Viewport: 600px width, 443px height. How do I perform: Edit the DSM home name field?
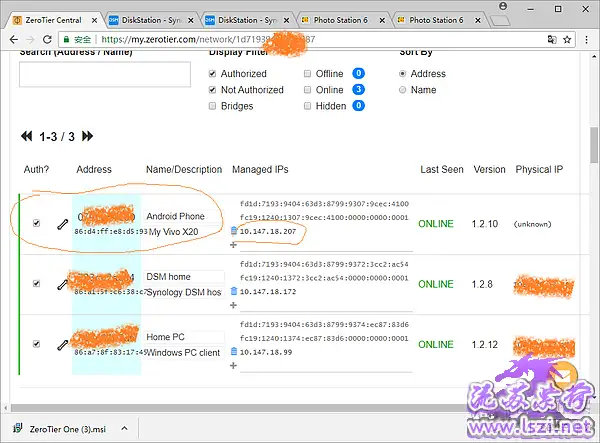point(184,277)
